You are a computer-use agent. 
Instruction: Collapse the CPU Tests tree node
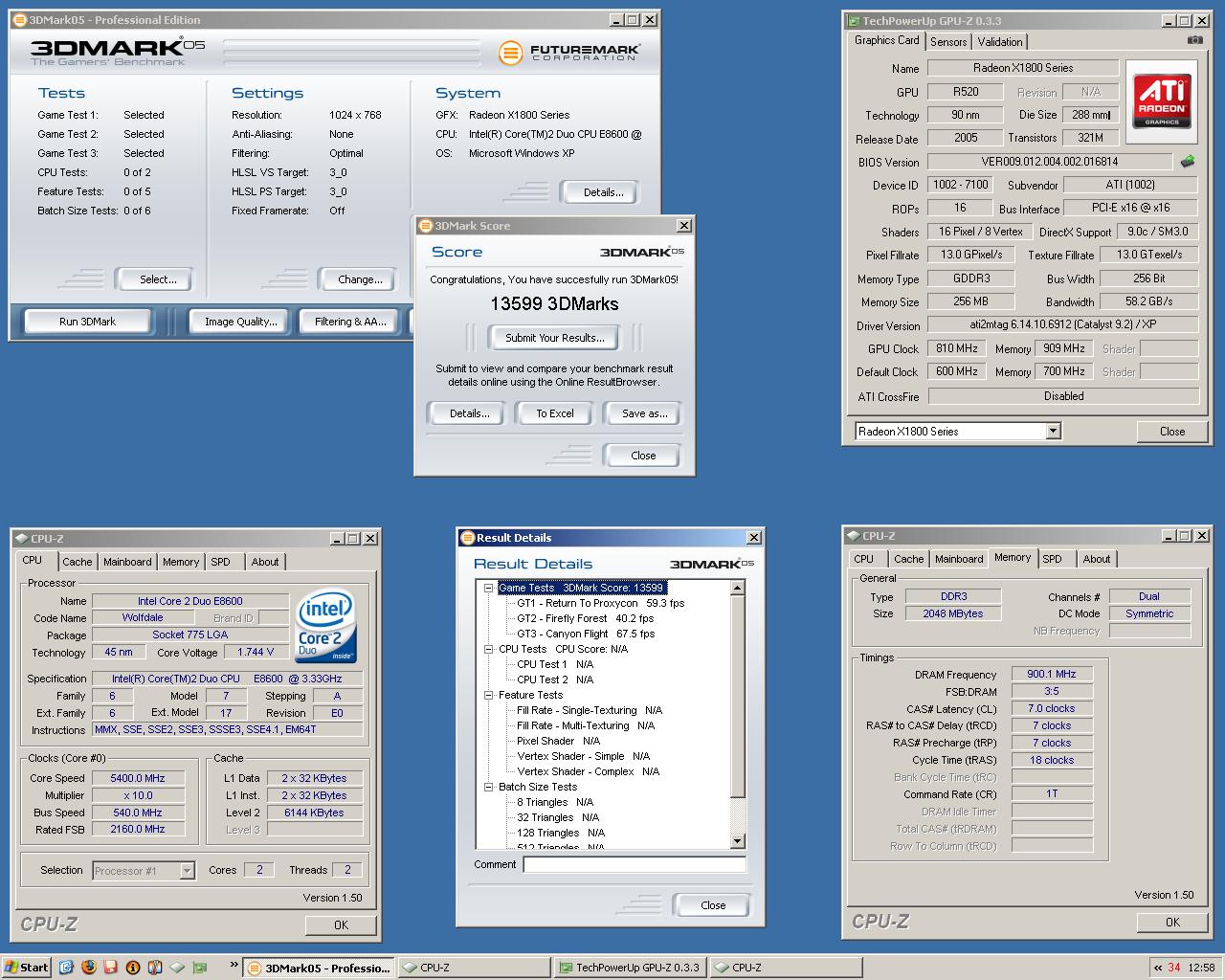(488, 649)
